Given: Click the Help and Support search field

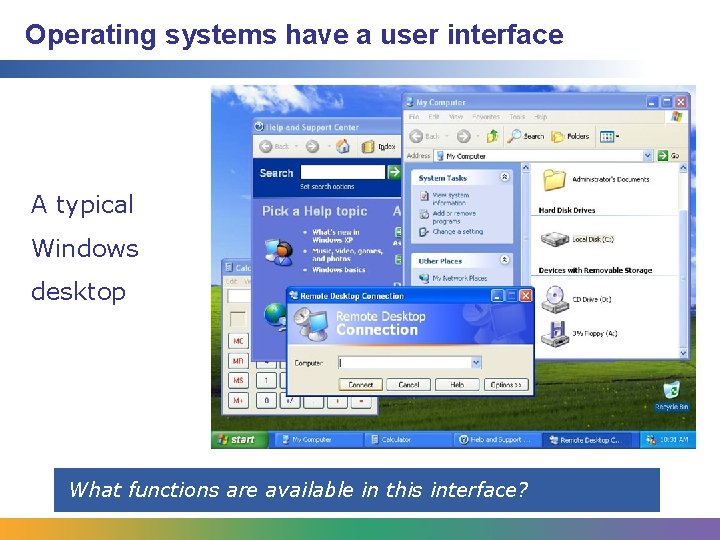Looking at the screenshot, I should point(343,173).
